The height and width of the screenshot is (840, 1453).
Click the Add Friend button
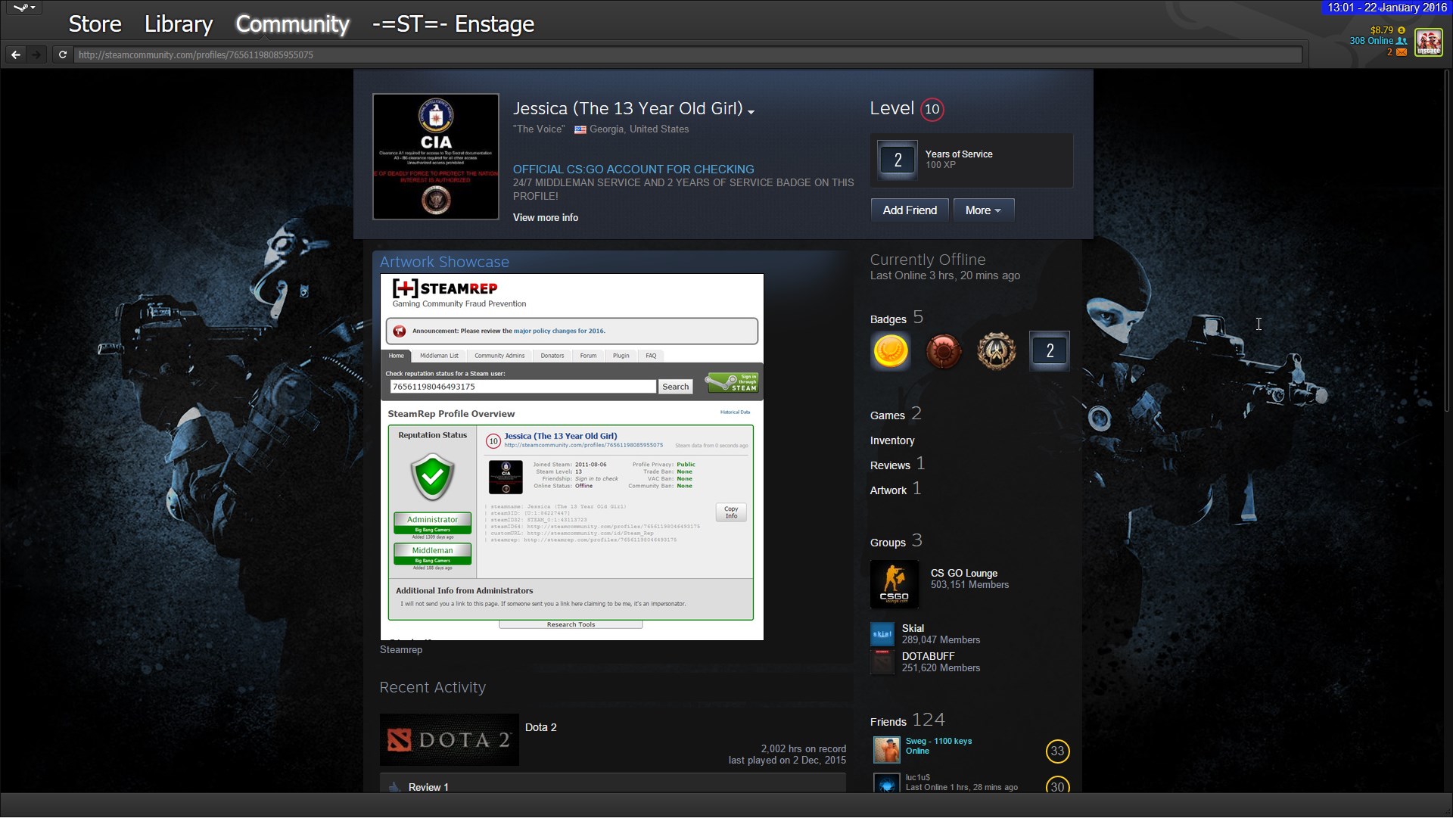tap(909, 210)
